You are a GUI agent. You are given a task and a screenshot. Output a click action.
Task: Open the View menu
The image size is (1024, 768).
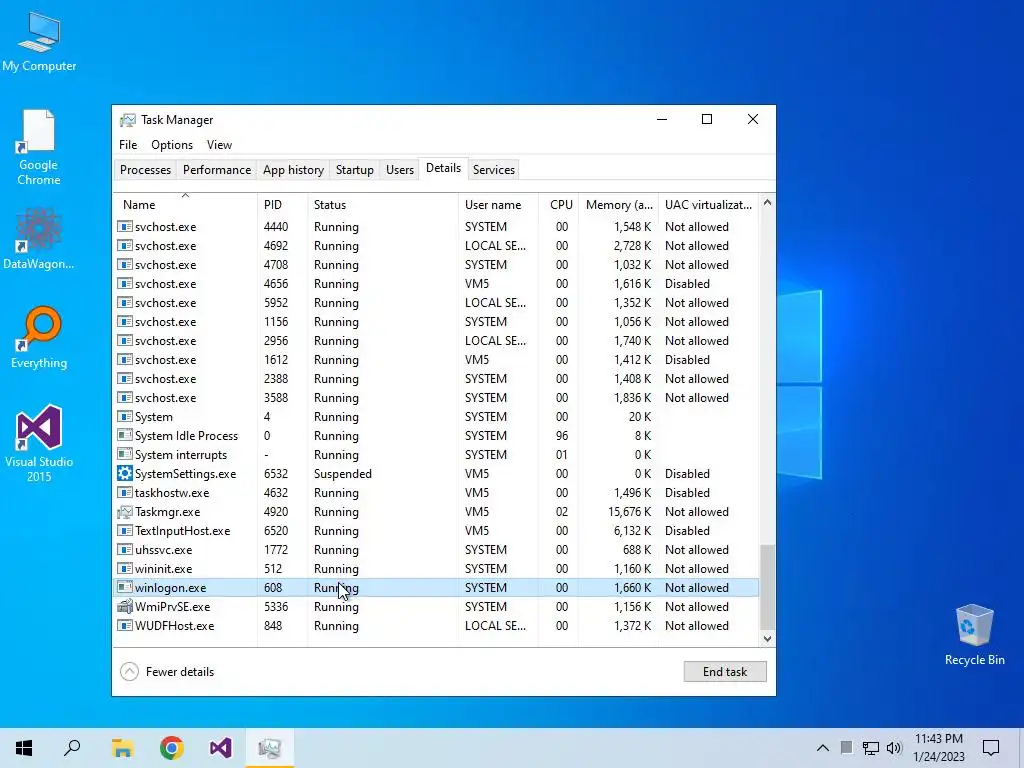[219, 145]
